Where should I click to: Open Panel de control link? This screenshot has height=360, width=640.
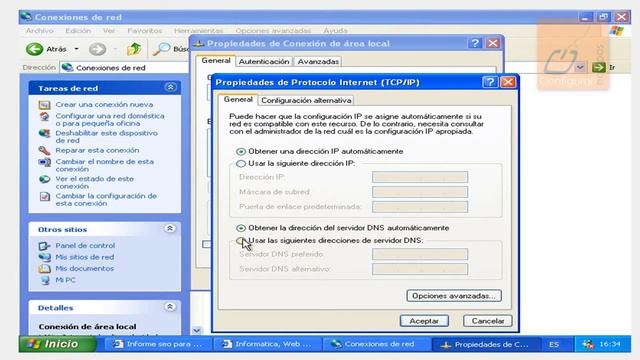85,246
